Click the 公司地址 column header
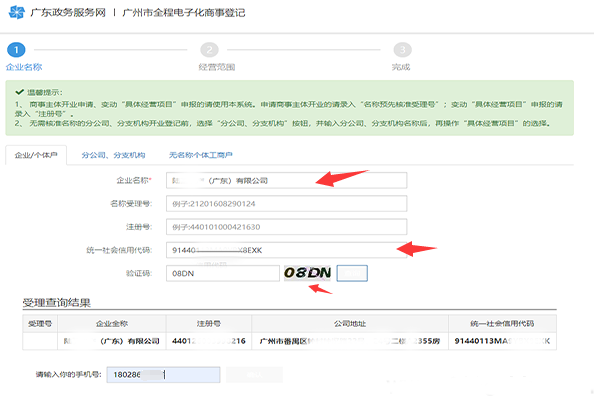The height and width of the screenshot is (396, 594). click(x=350, y=324)
